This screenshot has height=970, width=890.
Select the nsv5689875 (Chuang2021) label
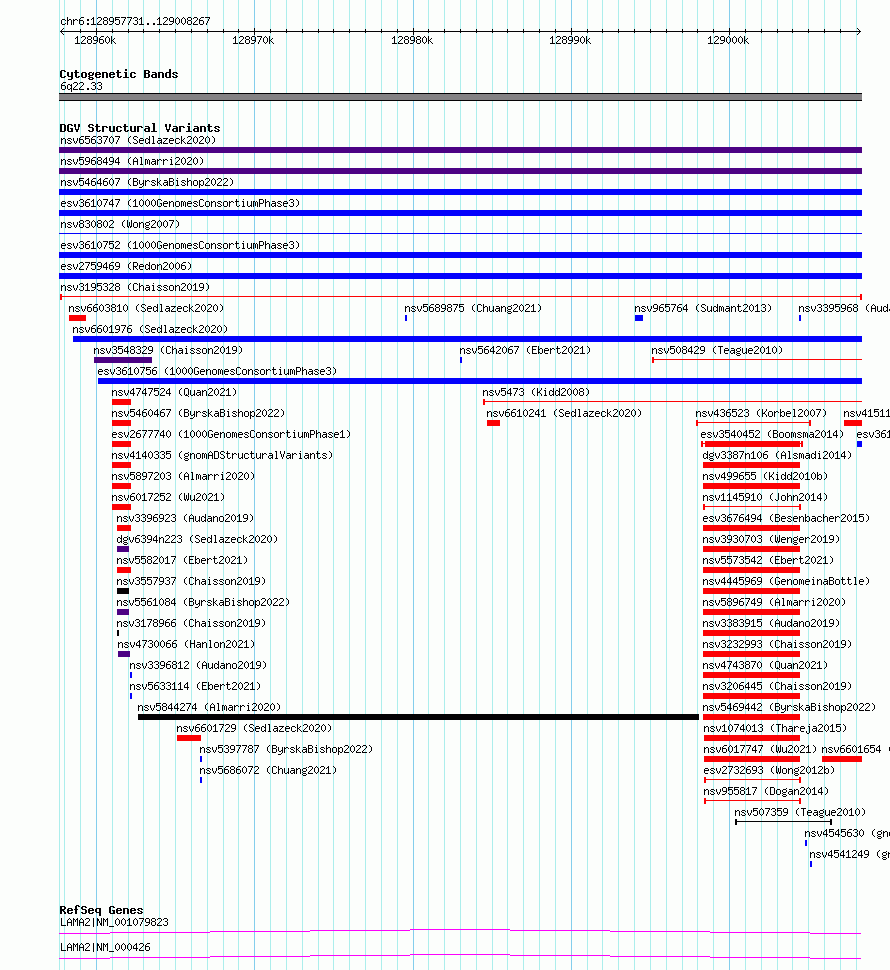click(473, 309)
